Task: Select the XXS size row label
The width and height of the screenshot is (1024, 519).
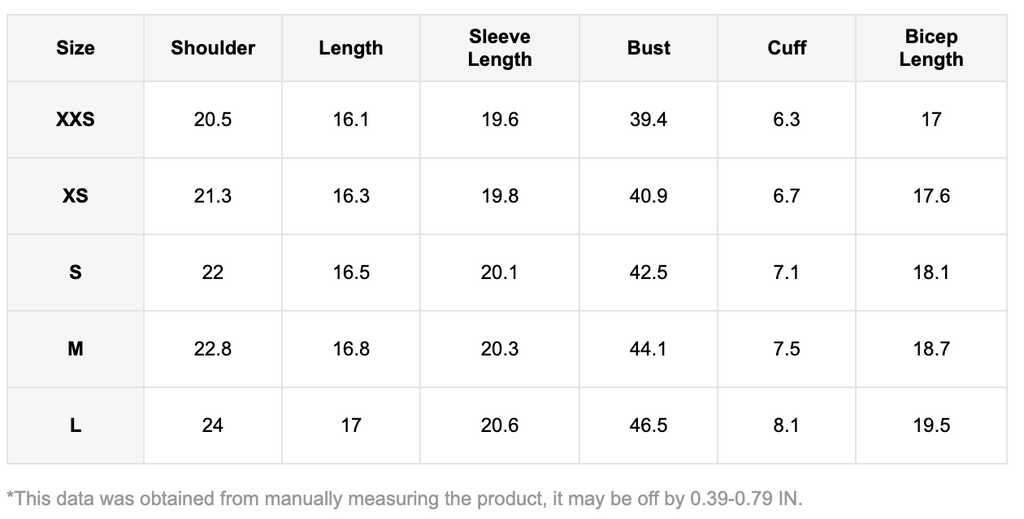Action: click(75, 120)
